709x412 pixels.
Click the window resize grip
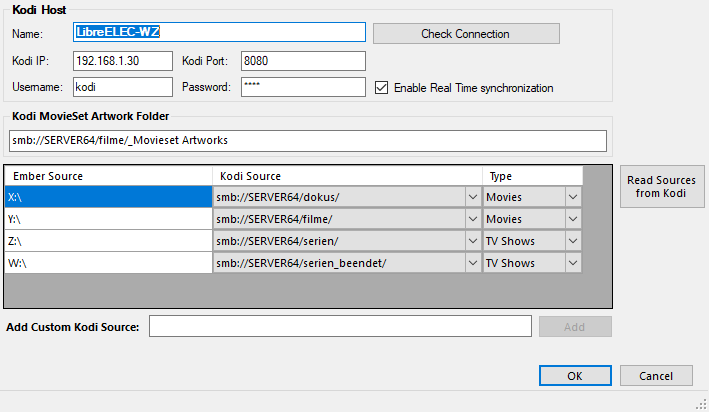point(701,404)
